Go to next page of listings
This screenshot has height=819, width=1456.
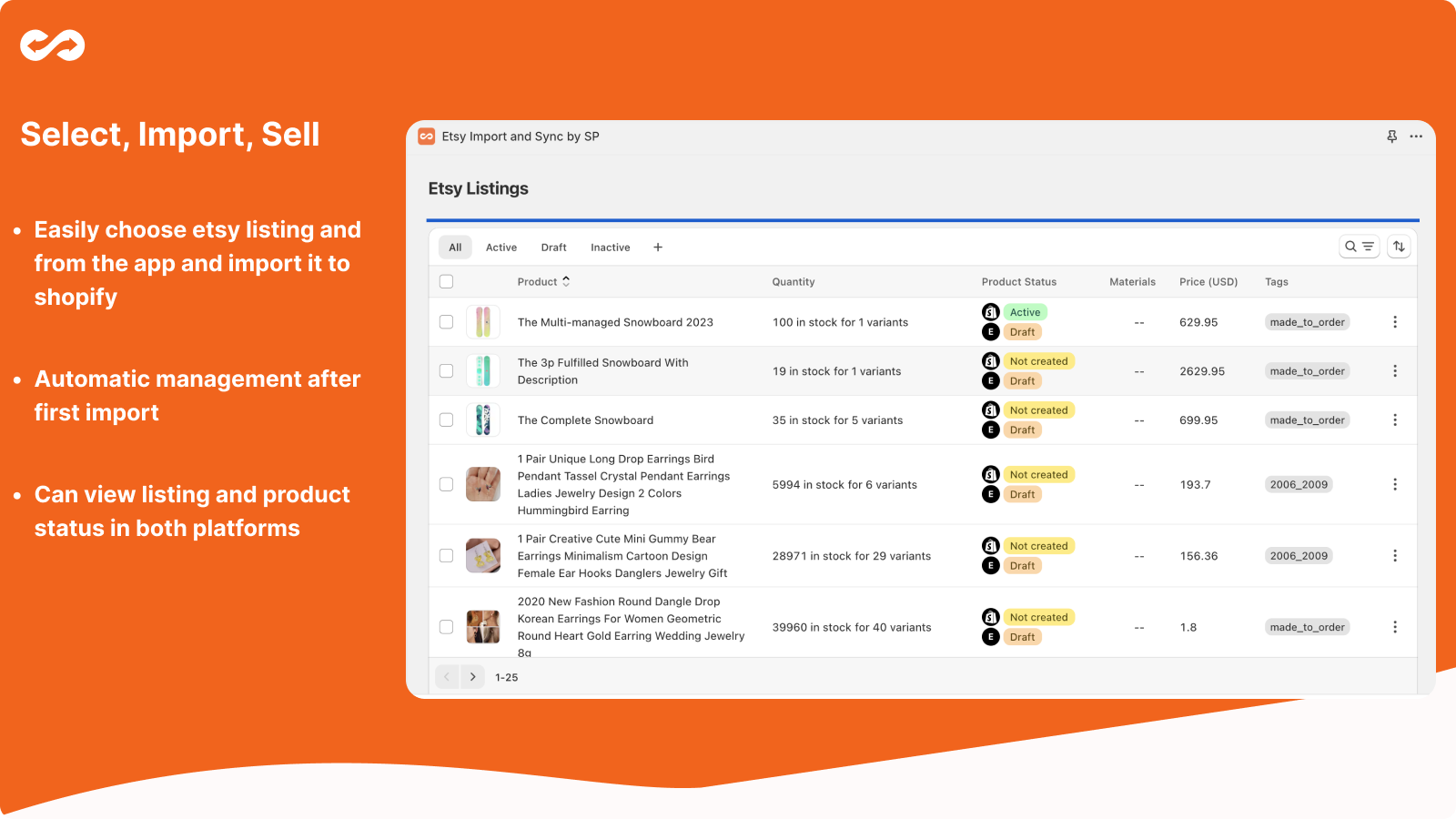click(472, 677)
